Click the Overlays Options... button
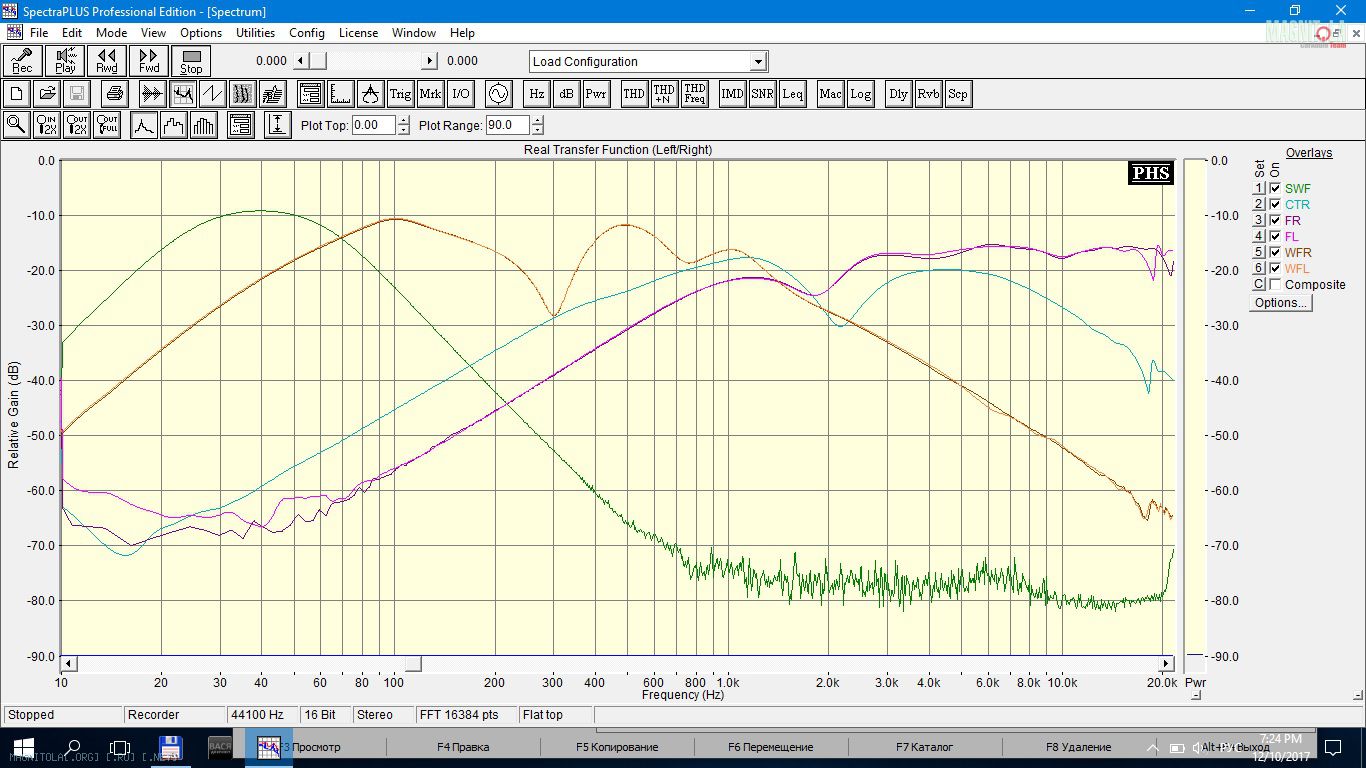 [x=1281, y=303]
